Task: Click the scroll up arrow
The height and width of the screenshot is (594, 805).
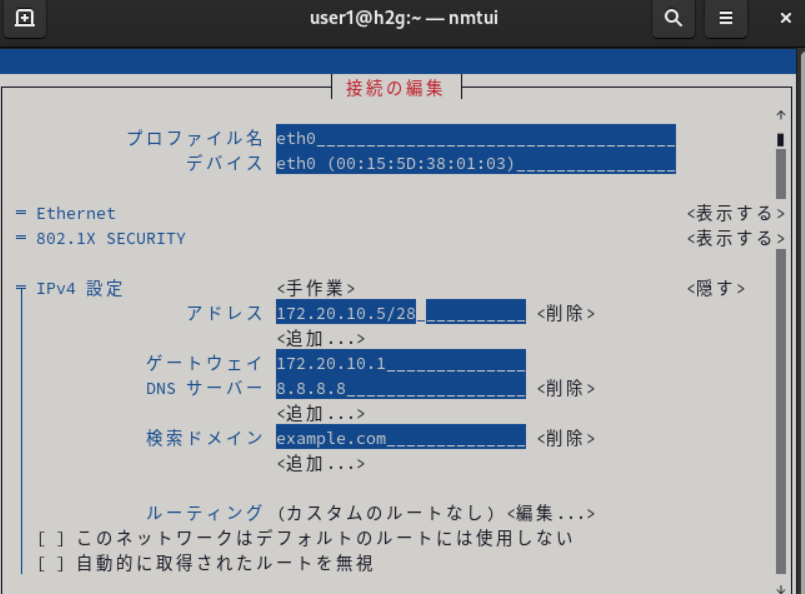Action: point(781,115)
